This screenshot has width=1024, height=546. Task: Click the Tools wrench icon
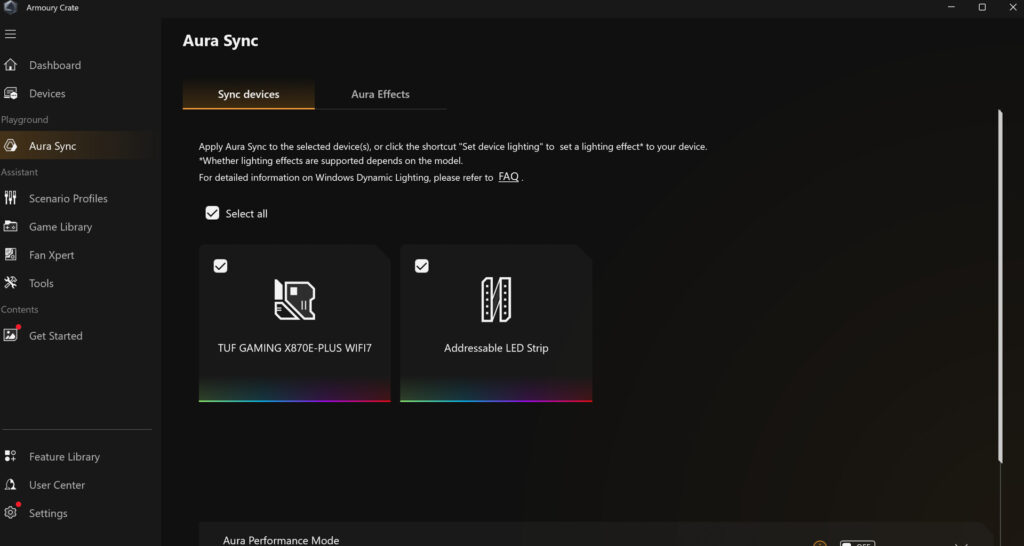[10, 283]
